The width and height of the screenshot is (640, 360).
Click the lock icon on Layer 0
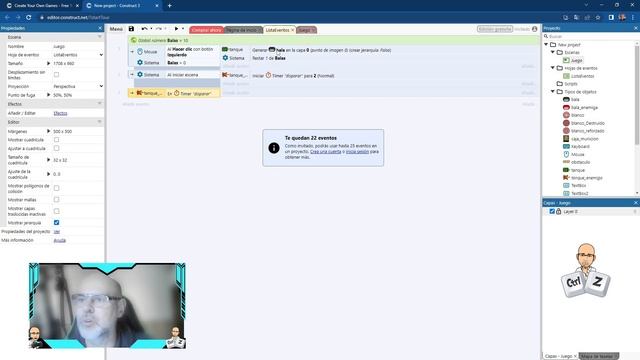click(558, 211)
